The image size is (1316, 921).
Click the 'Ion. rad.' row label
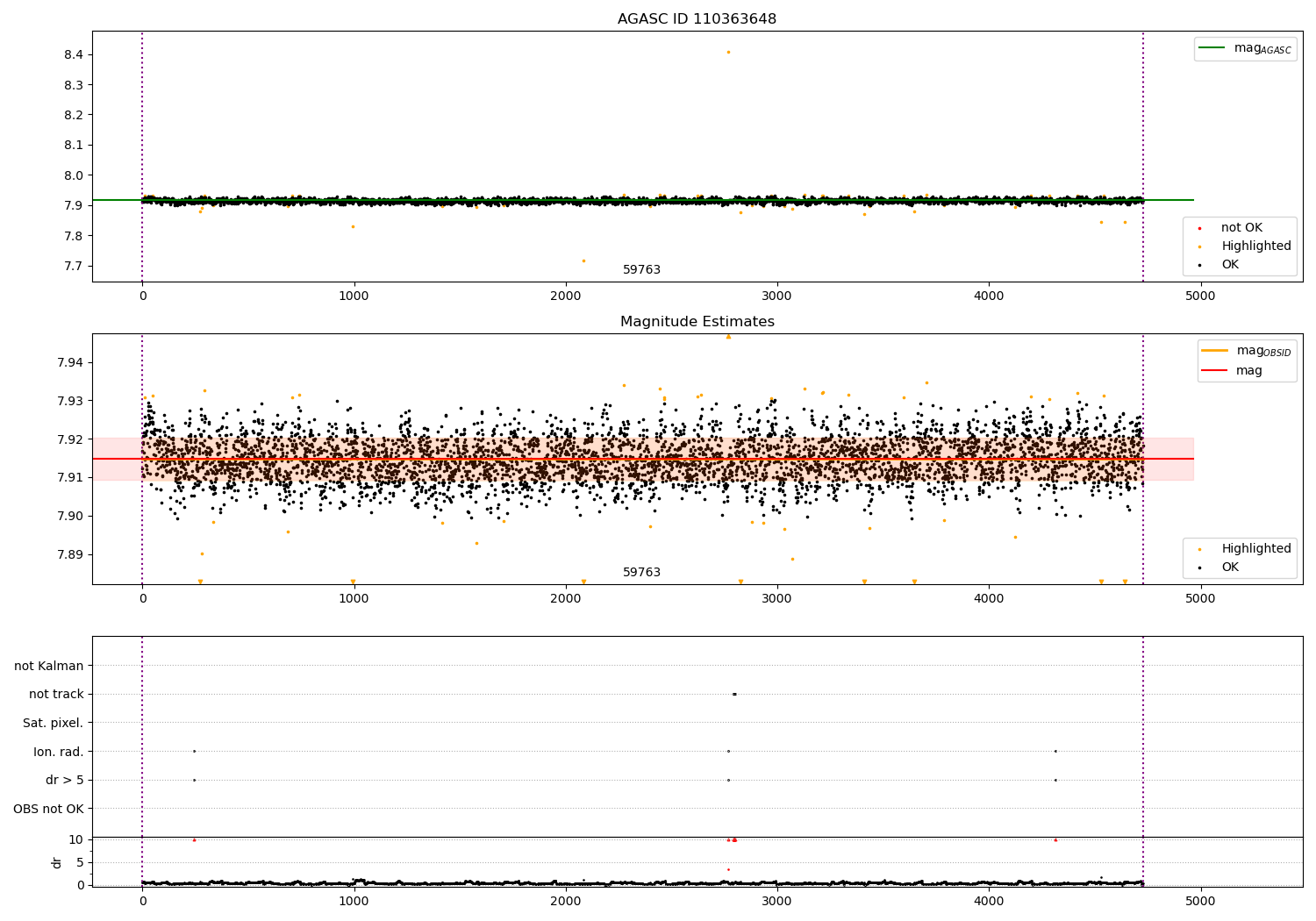59,752
